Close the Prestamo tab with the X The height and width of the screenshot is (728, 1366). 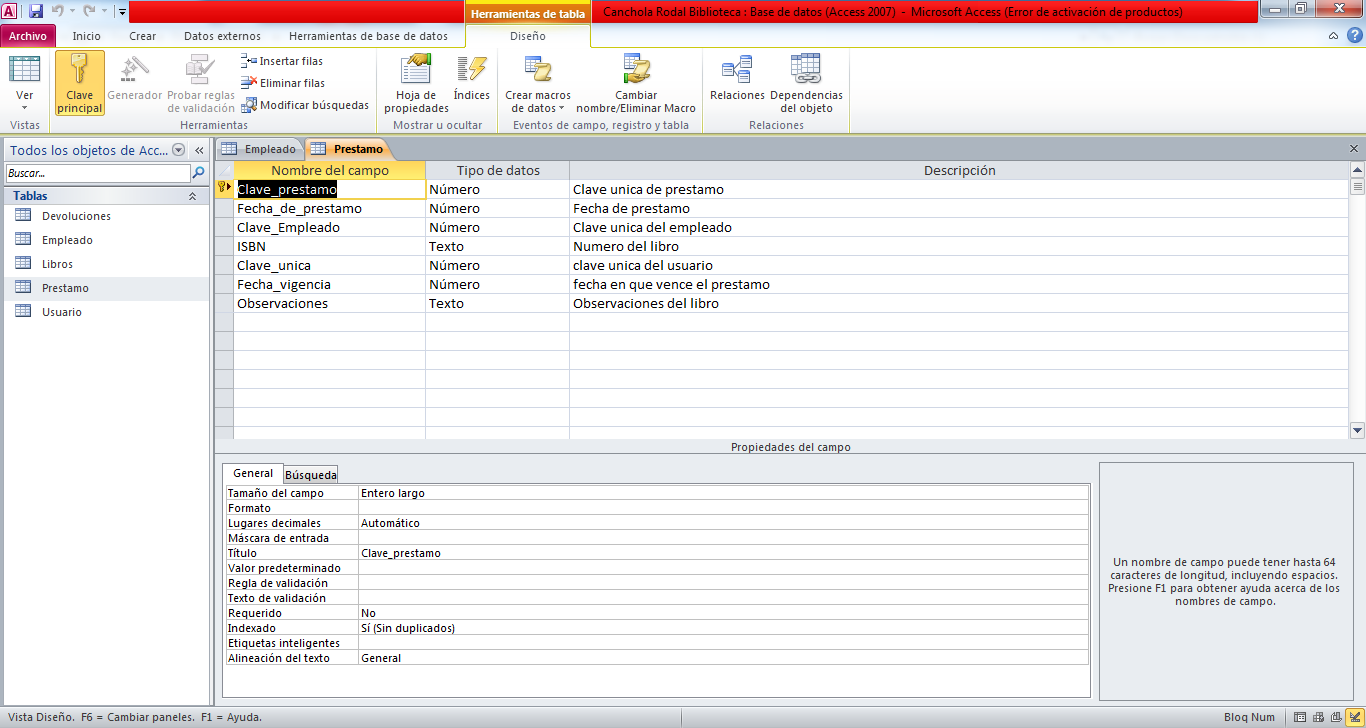click(x=1354, y=149)
